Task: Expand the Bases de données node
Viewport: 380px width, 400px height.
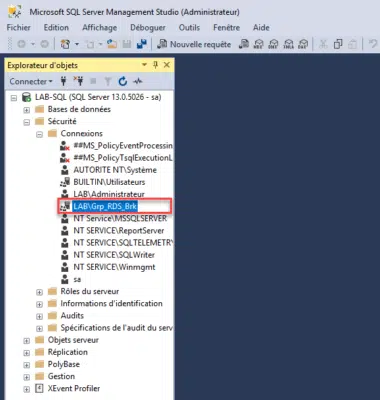Action: [x=27, y=110]
